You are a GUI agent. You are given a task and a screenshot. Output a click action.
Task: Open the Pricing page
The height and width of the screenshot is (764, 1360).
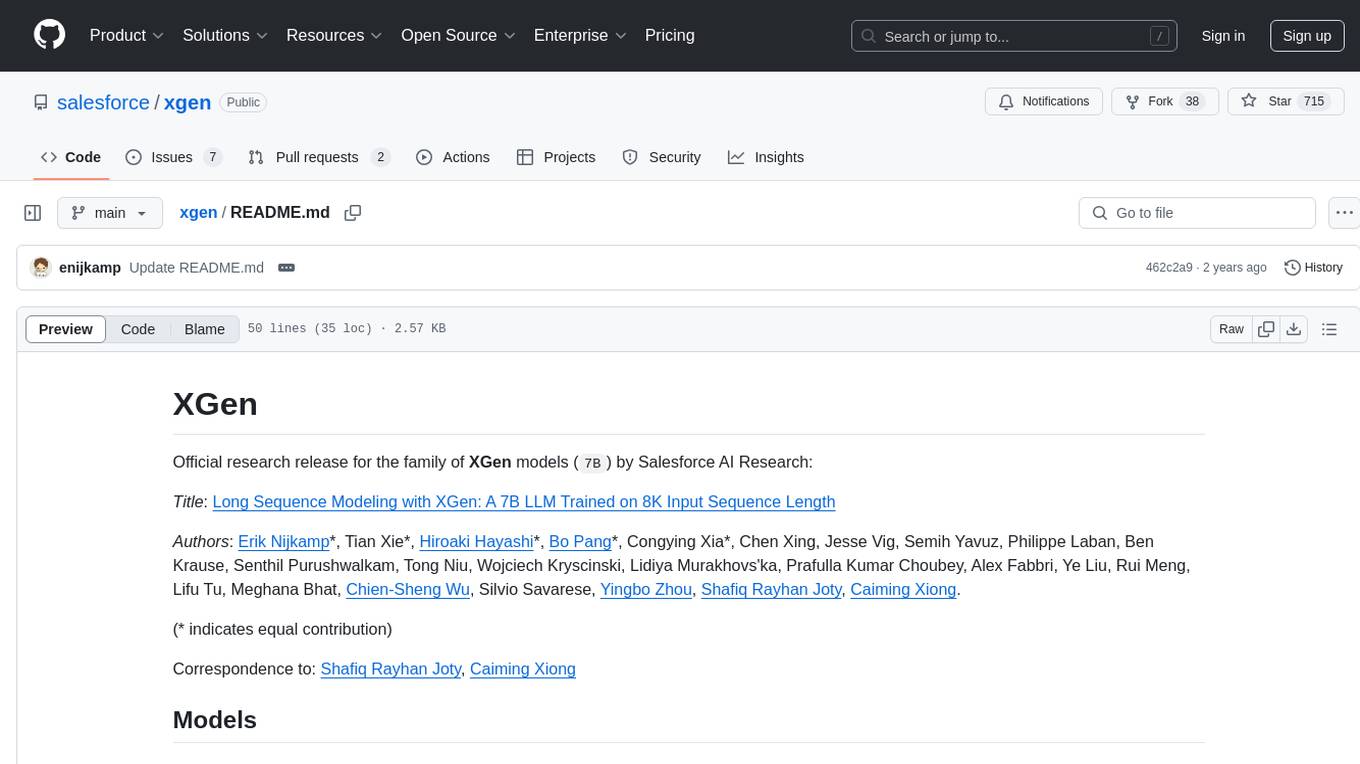[670, 35]
